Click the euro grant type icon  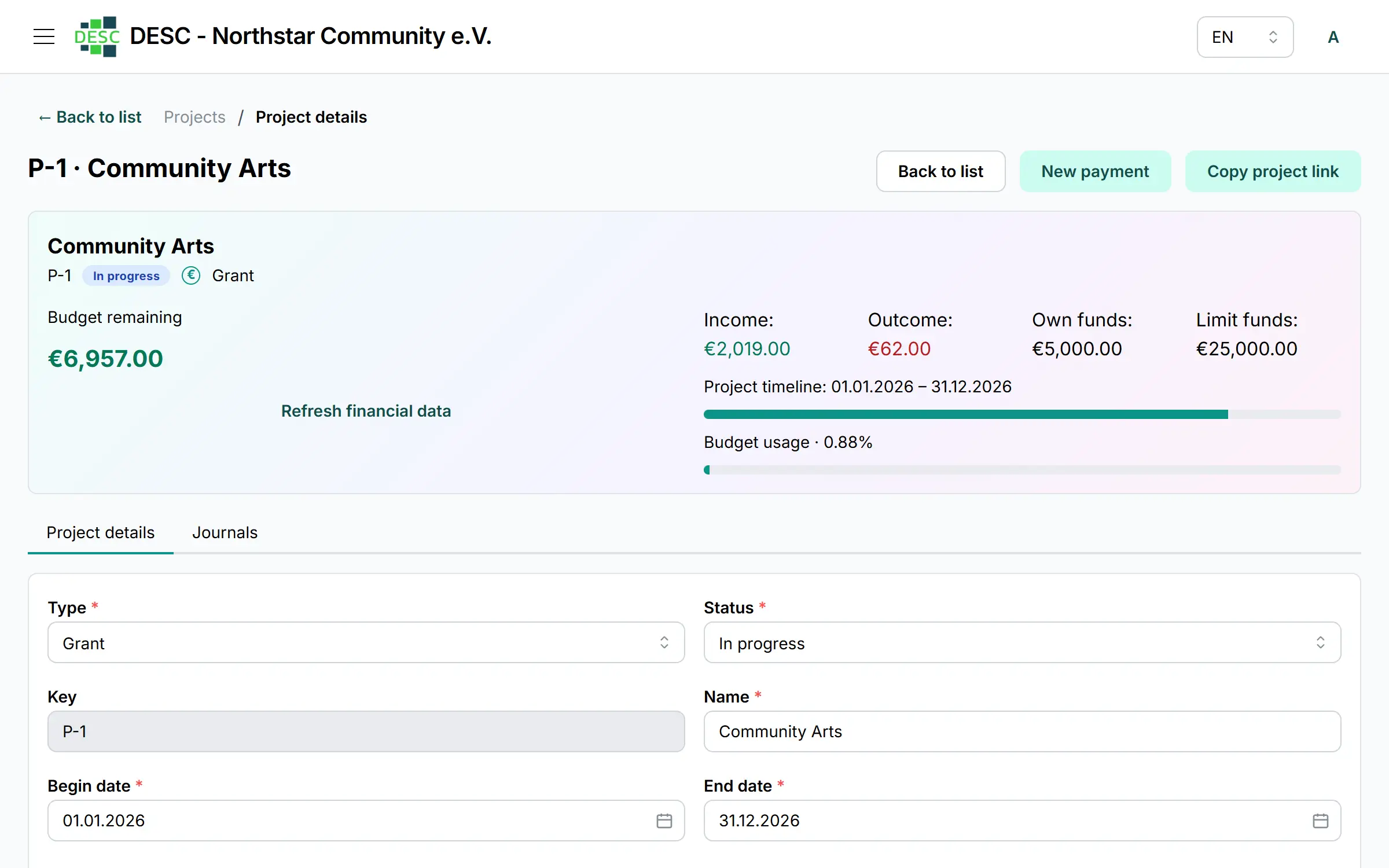click(191, 275)
